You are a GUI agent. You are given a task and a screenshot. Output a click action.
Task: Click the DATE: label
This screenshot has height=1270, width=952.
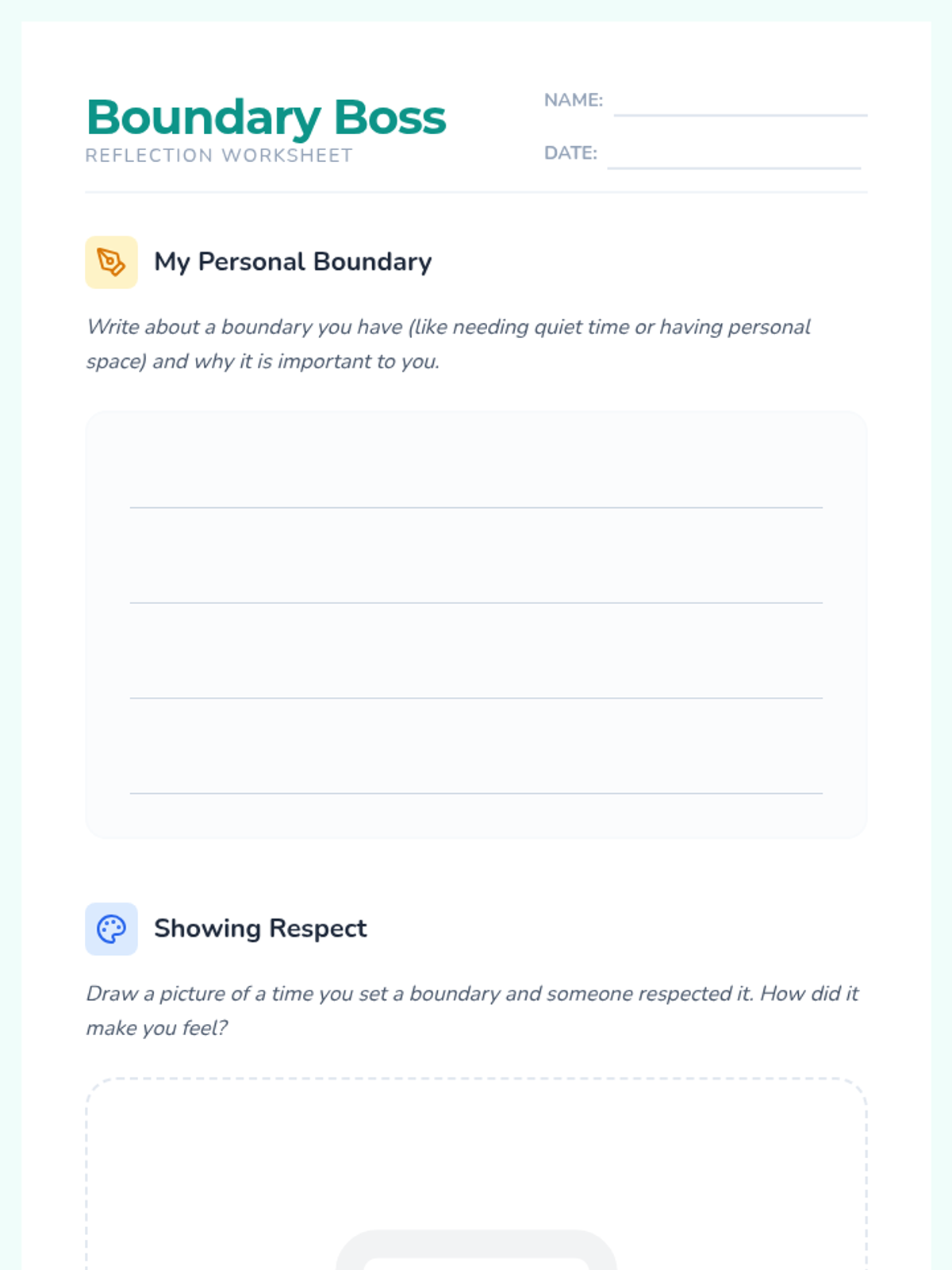570,153
